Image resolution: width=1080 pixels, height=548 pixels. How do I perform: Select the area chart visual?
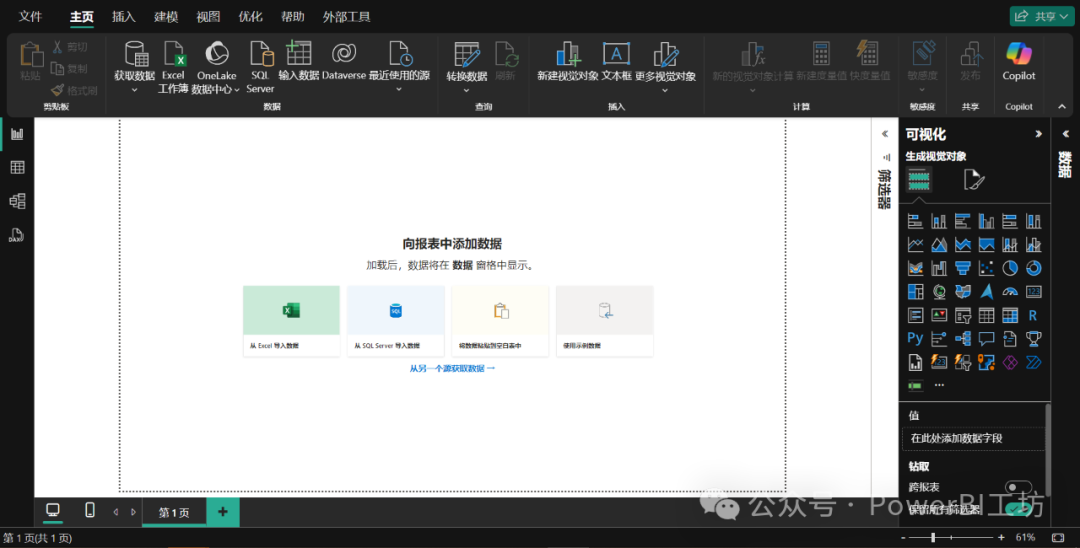coord(939,244)
